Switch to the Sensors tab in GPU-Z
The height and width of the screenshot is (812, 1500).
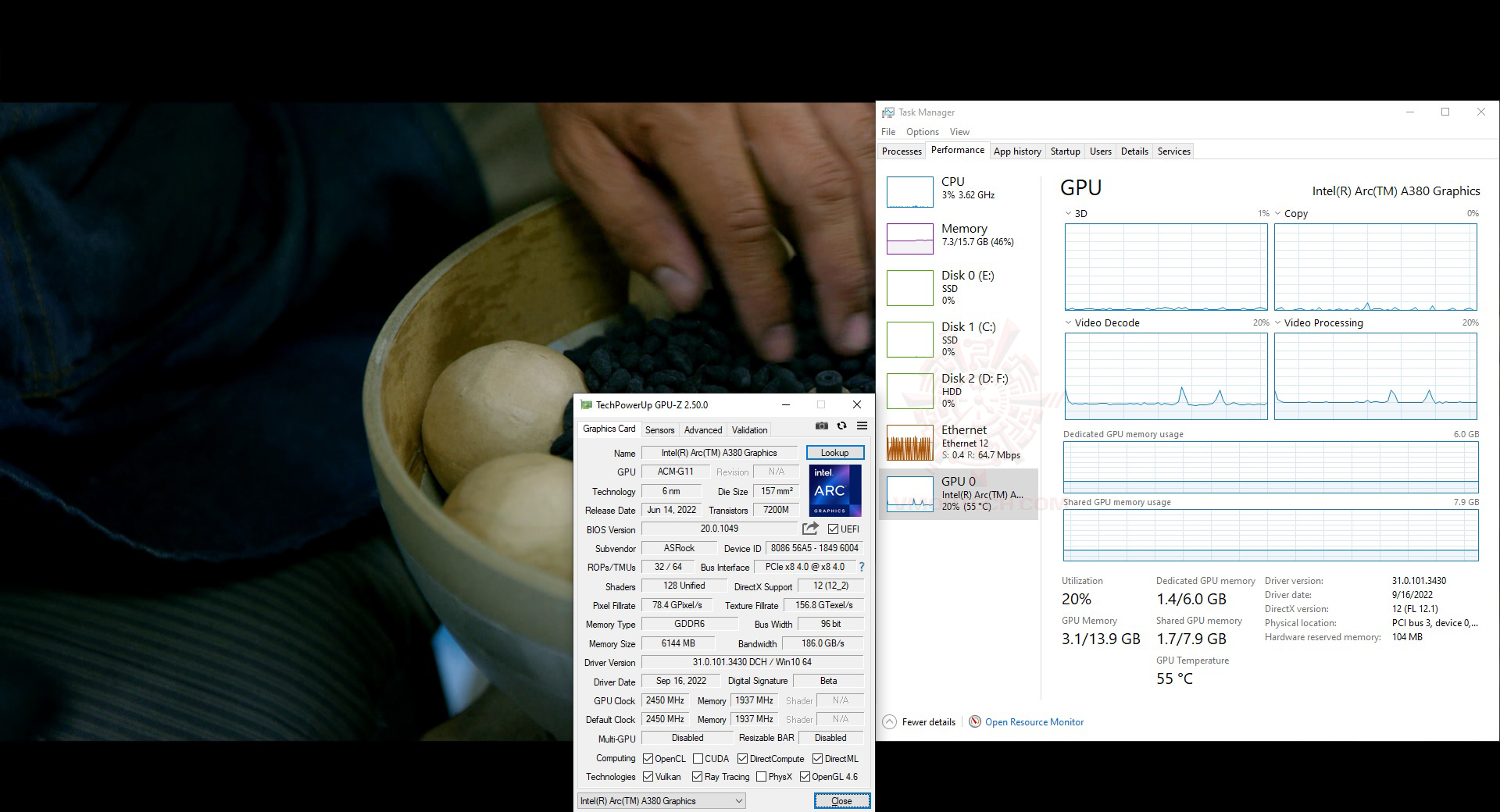pos(660,429)
